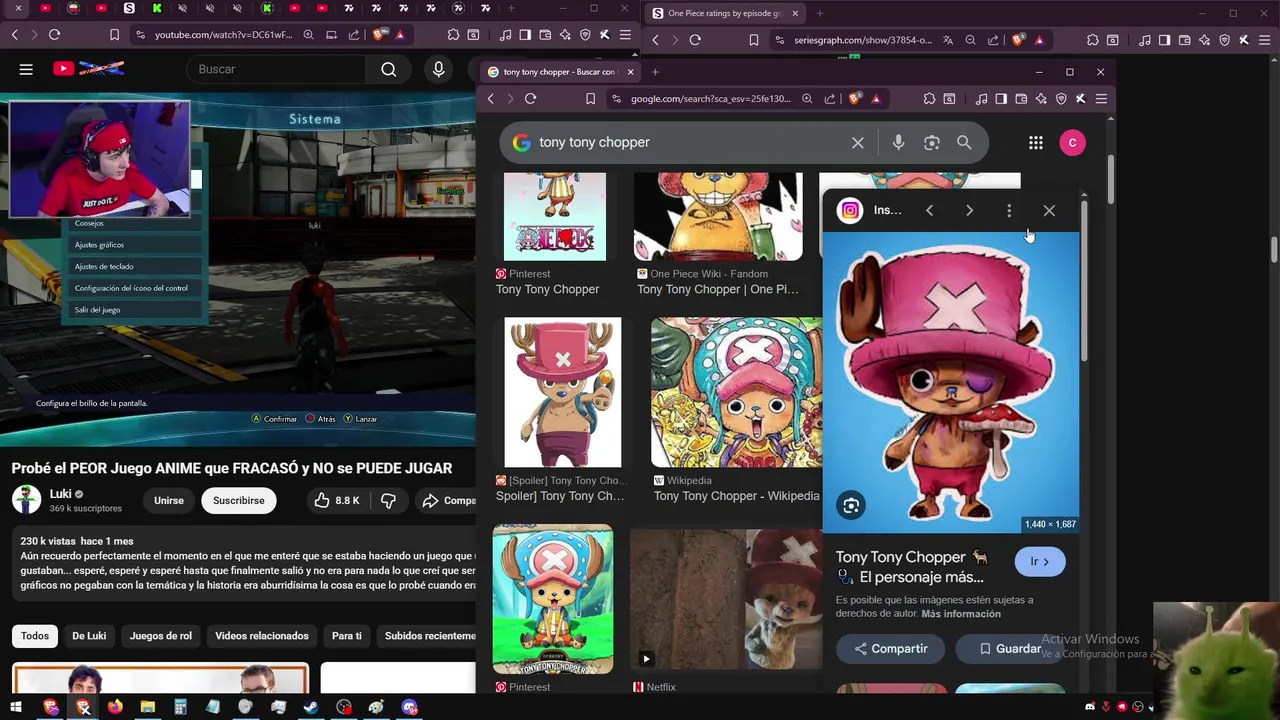Open the preview panel's three-dot options menu
Image resolution: width=1280 pixels, height=720 pixels.
(x=1009, y=211)
